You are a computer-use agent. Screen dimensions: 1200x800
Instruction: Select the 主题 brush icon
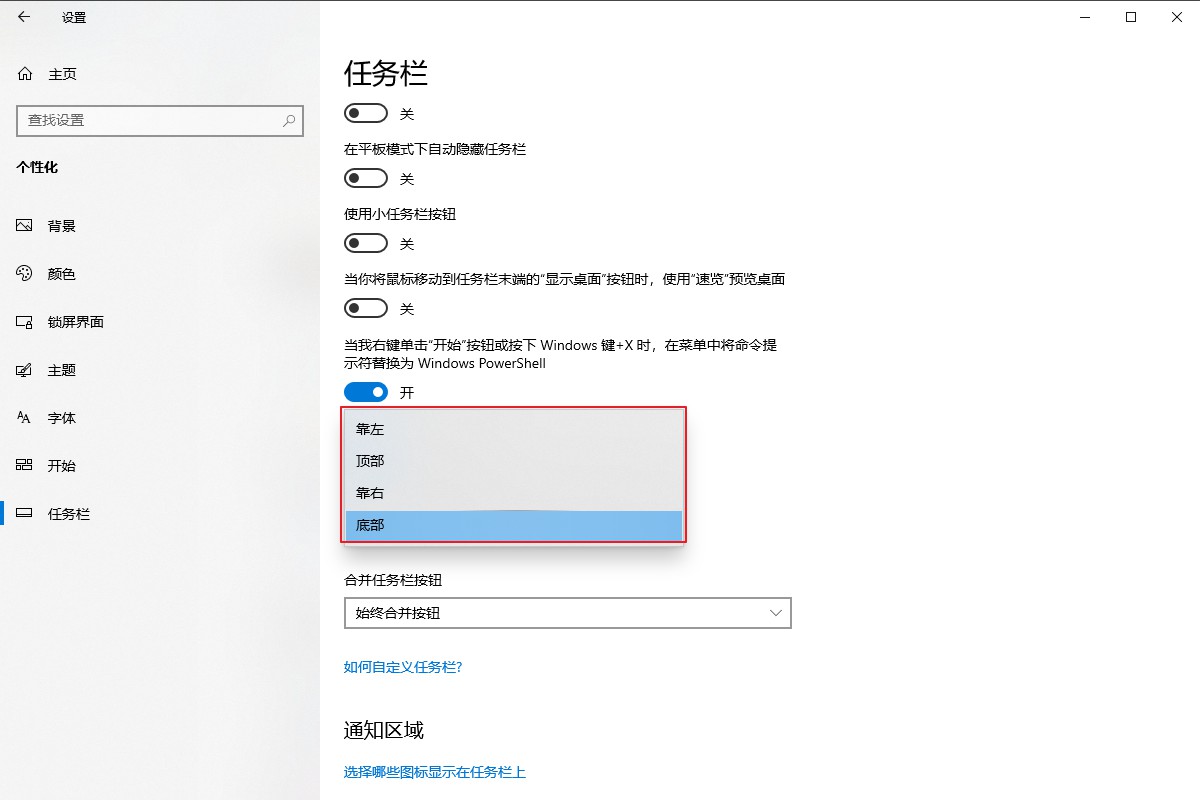click(22, 369)
